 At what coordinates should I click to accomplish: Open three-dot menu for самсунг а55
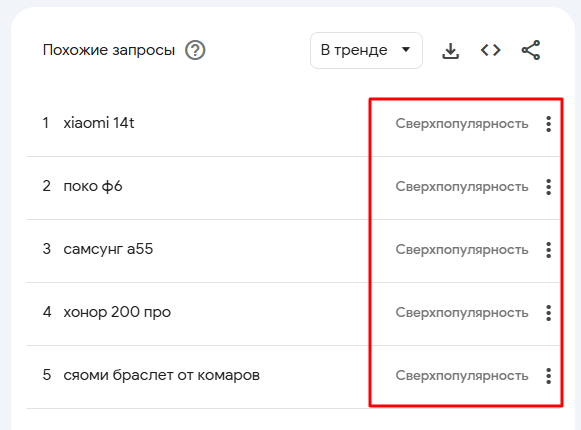(548, 250)
